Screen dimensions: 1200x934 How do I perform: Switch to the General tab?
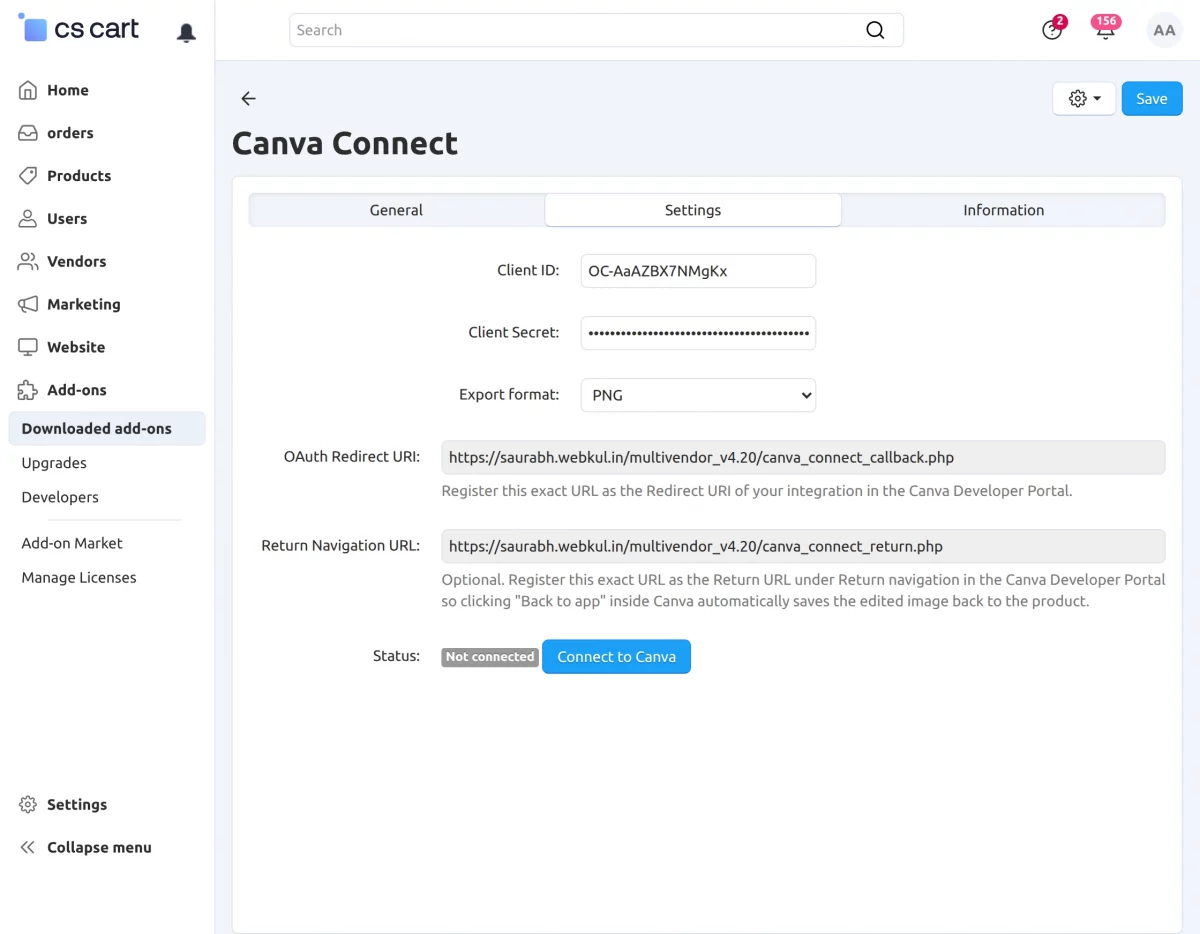coord(396,210)
